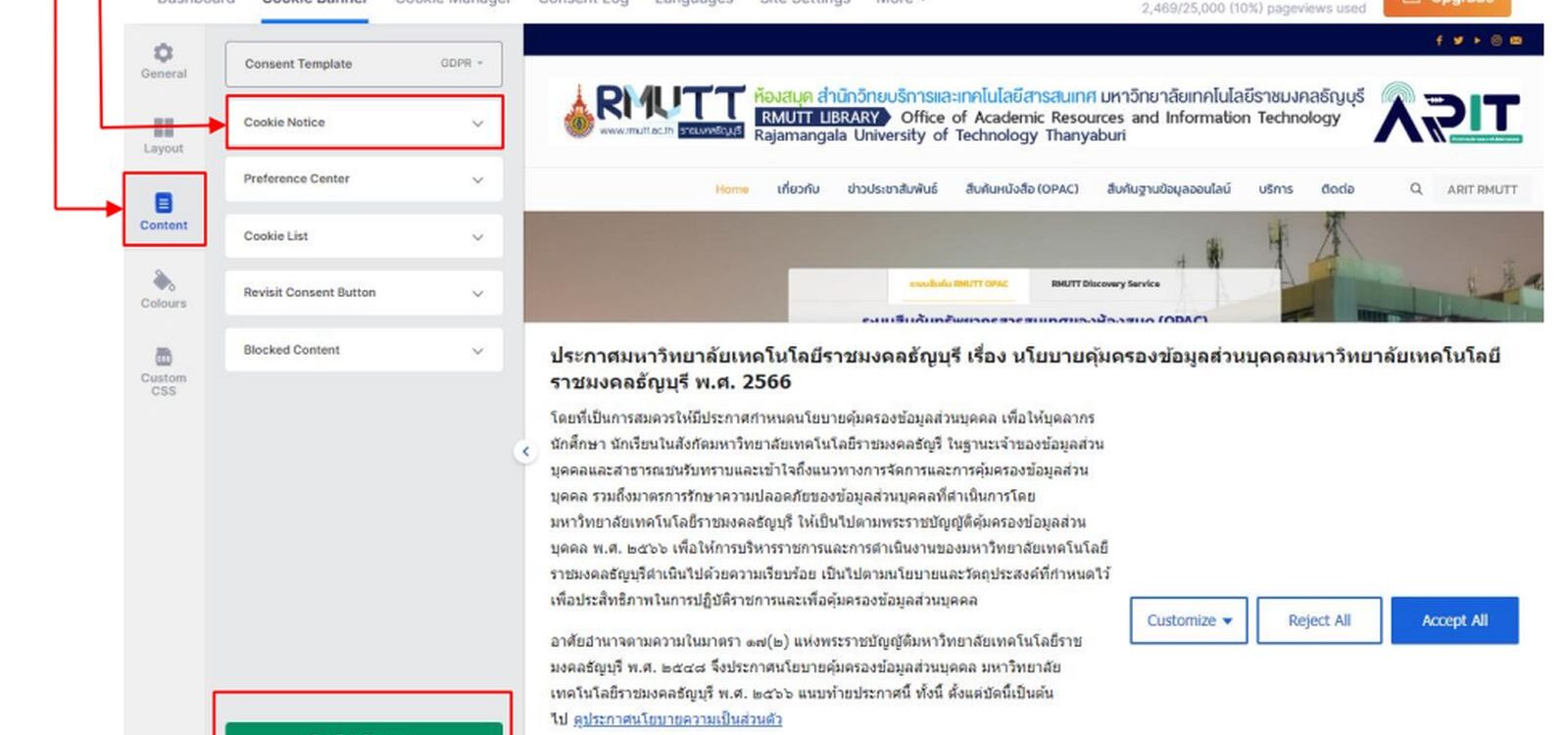This screenshot has height=735, width=1568.
Task: Click the cookie banner heading text
Action: tap(1025, 368)
